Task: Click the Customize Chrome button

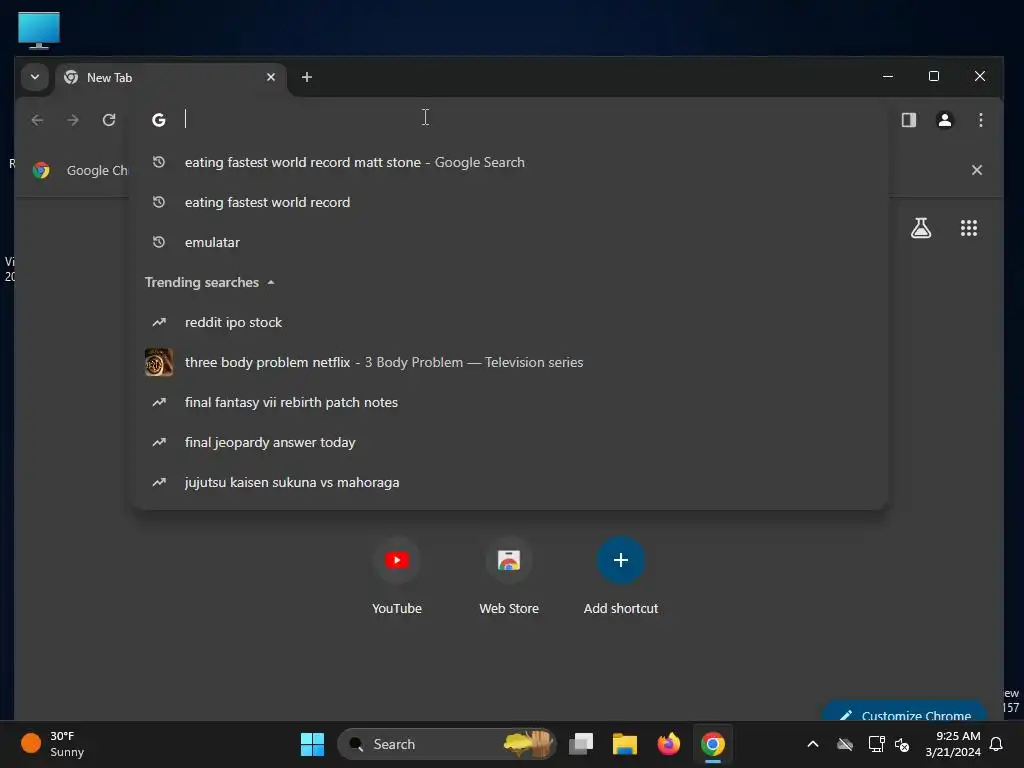Action: (904, 712)
